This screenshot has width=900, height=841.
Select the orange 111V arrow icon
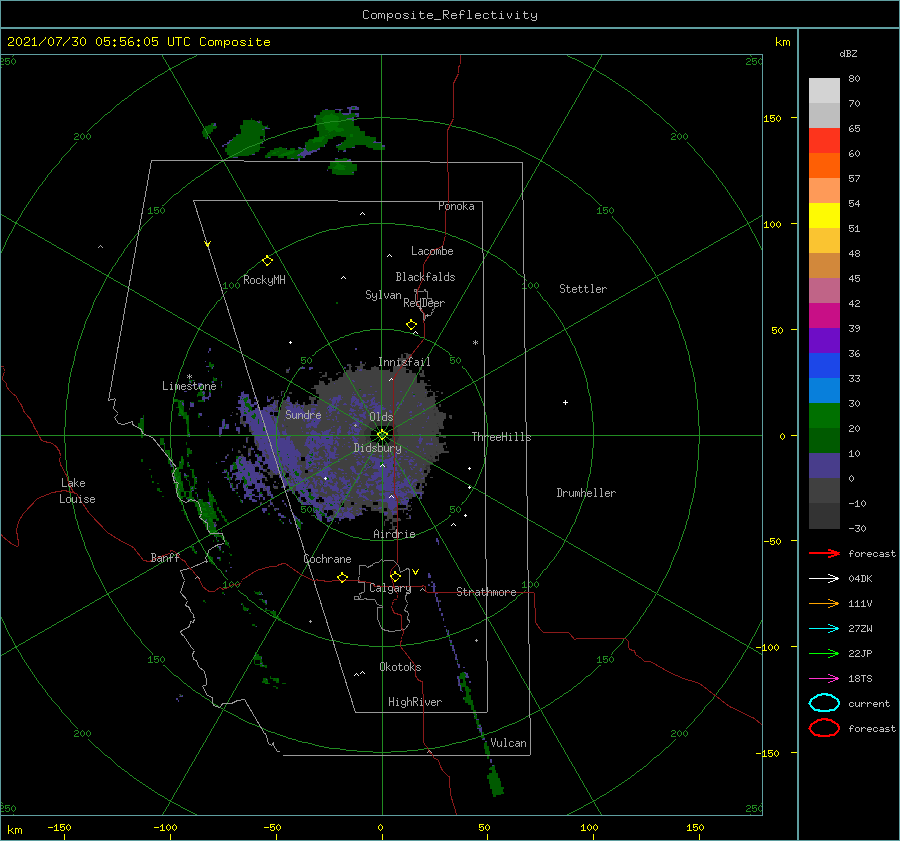[824, 603]
